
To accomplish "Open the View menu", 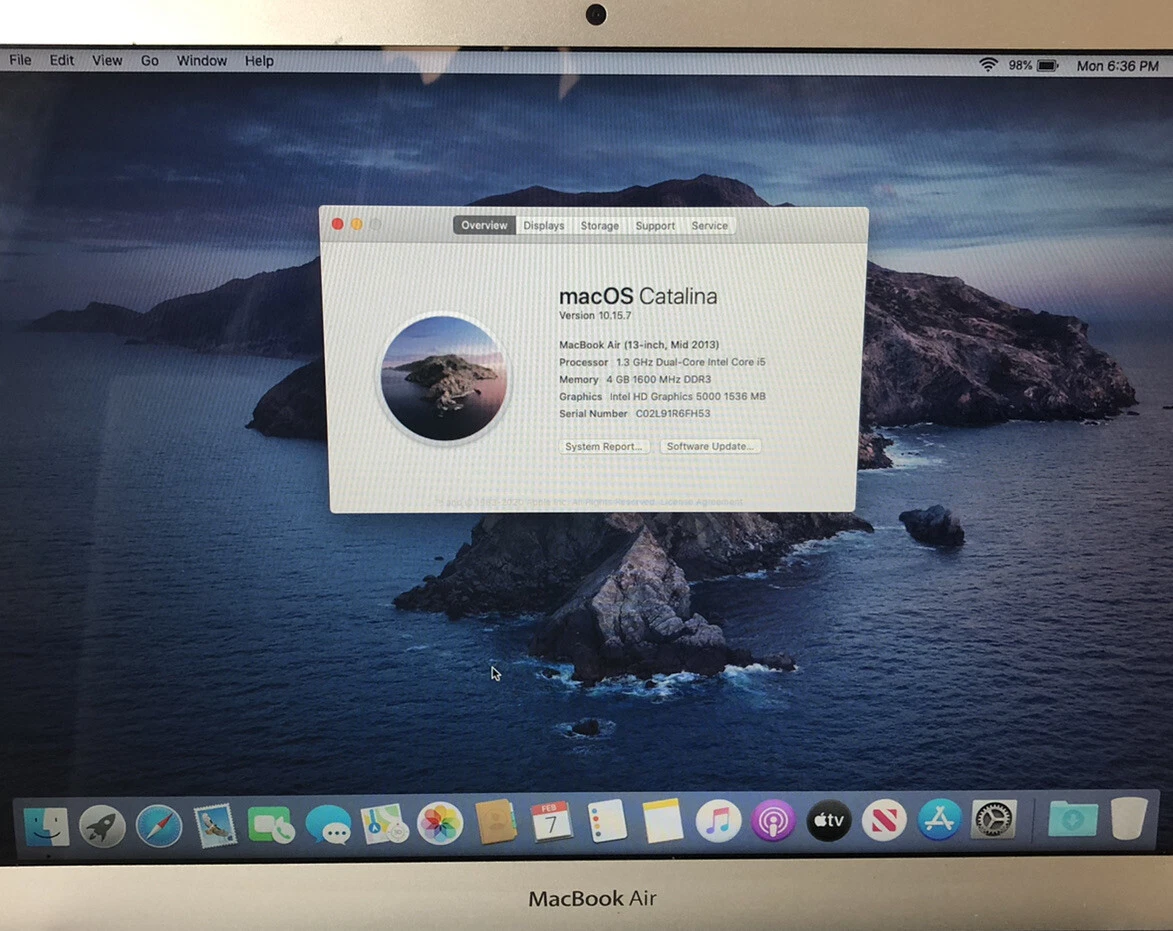I will 107,61.
